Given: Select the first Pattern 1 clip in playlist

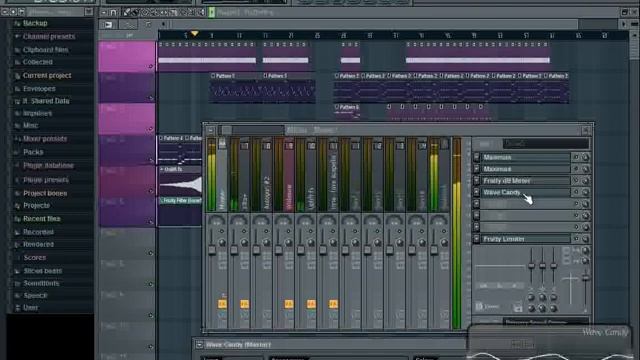Looking at the screenshot, I should coord(236,88).
